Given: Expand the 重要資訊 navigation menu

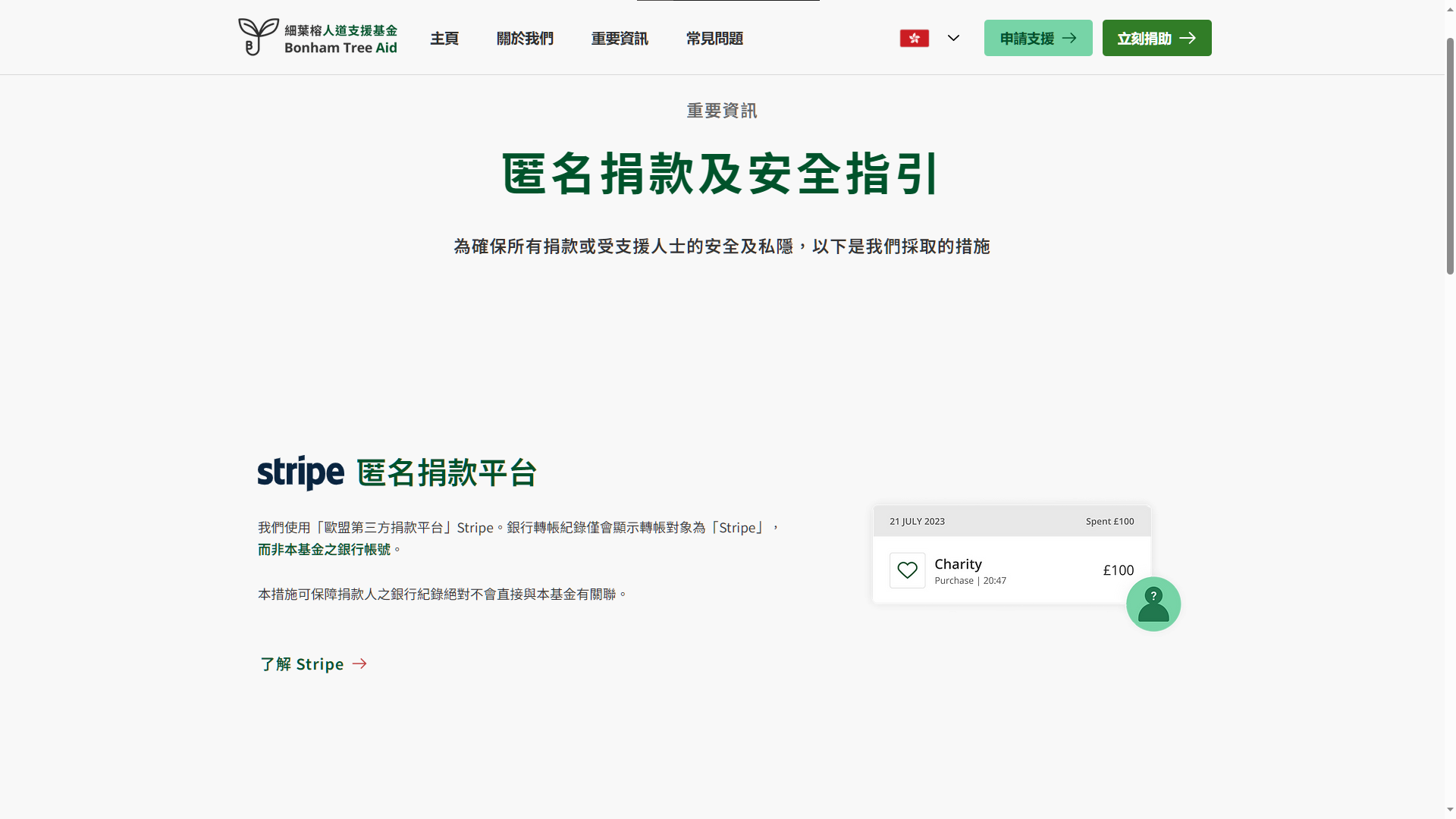Looking at the screenshot, I should pyautogui.click(x=620, y=38).
